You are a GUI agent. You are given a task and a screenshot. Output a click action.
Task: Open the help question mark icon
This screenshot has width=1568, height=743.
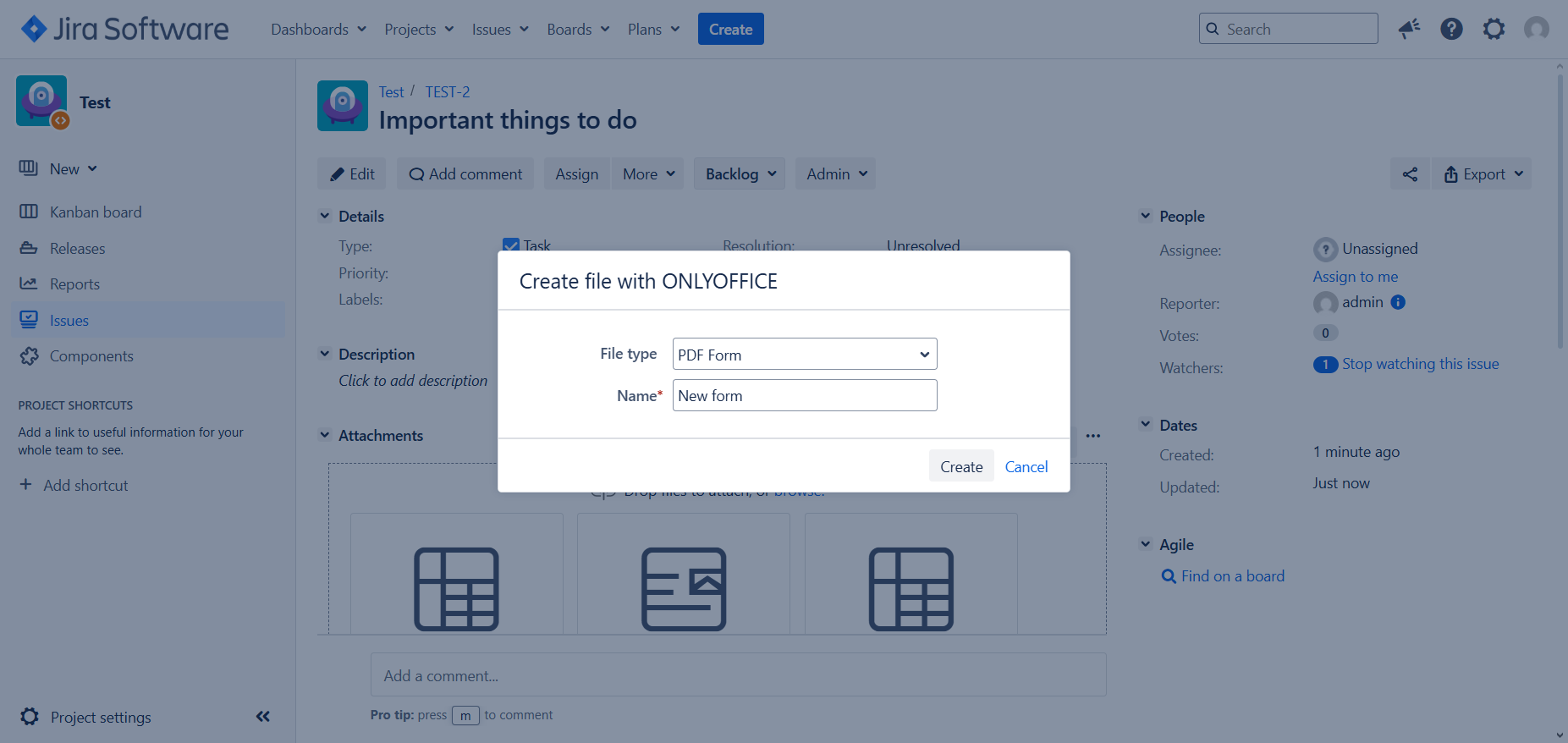click(1451, 30)
